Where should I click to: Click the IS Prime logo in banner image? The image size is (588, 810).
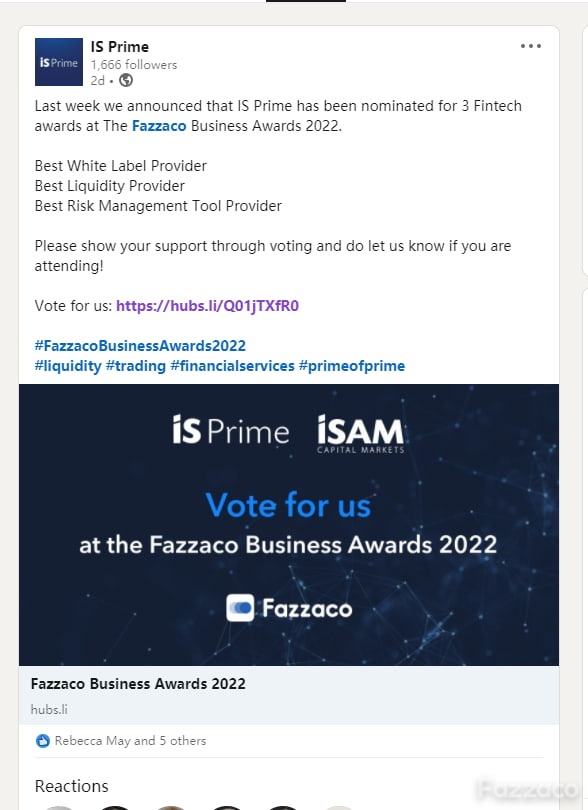230,430
